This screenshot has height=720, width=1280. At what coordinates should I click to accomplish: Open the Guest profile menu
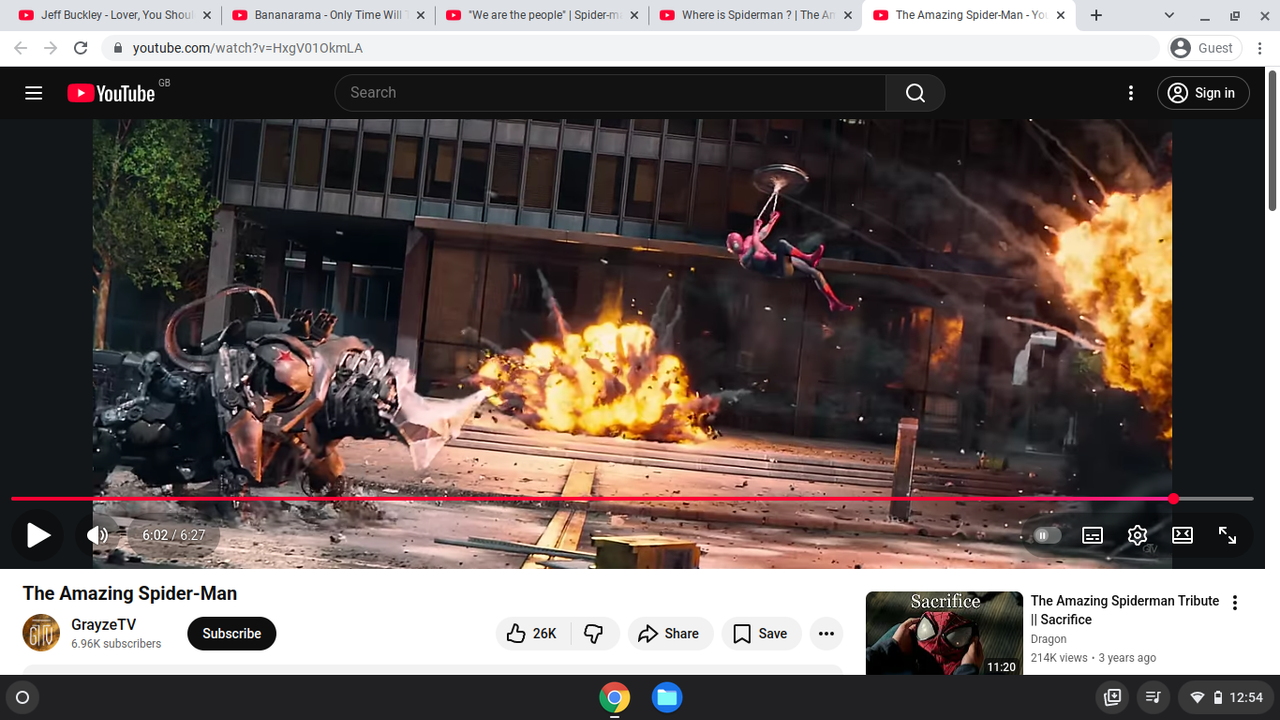coord(1203,48)
